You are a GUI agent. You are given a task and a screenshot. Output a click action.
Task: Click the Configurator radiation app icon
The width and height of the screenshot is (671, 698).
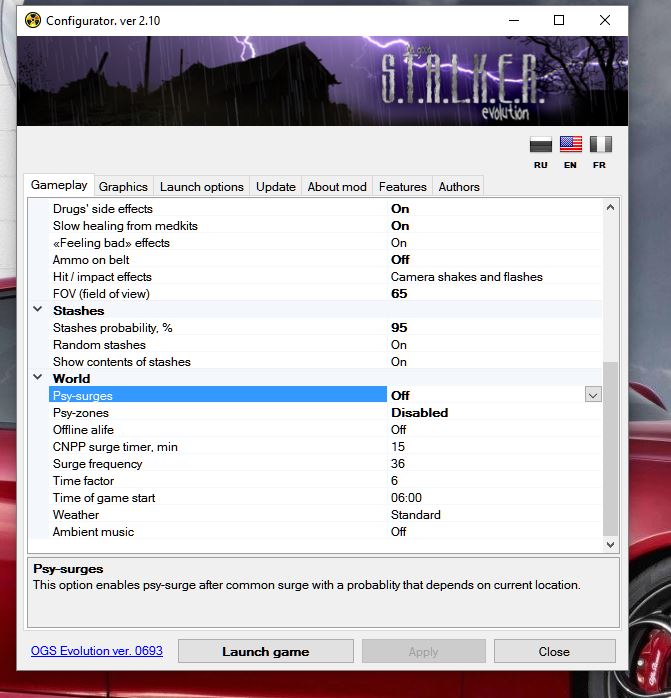(33, 20)
